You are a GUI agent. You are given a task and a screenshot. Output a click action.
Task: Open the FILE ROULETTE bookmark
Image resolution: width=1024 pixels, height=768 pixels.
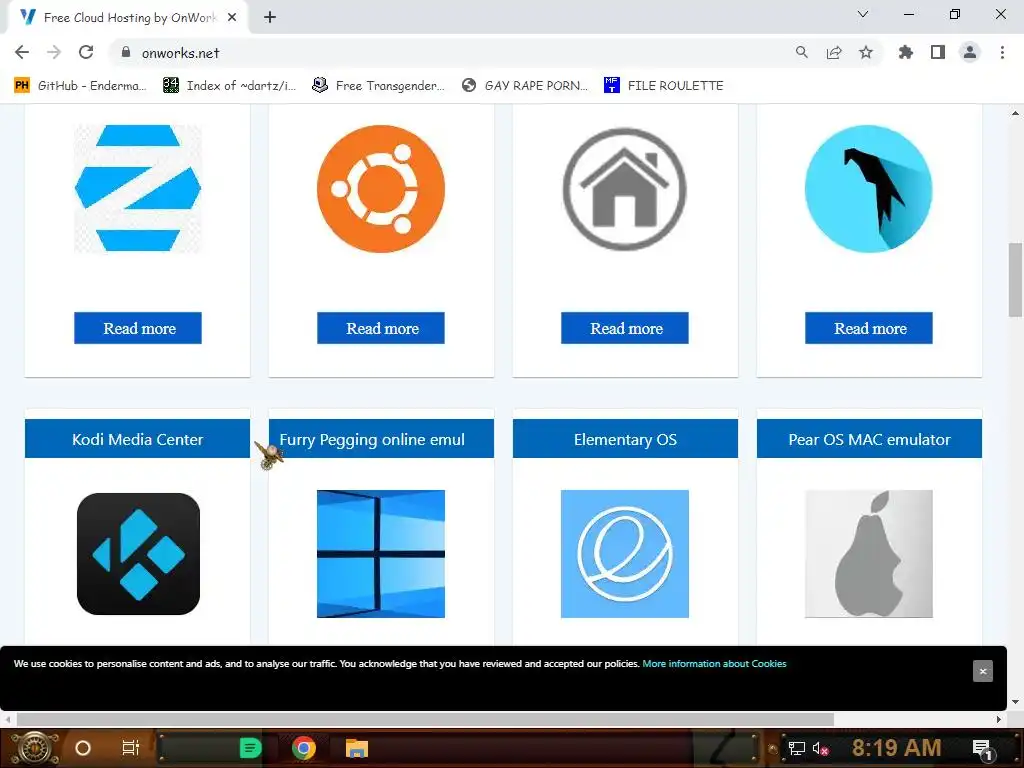664,86
